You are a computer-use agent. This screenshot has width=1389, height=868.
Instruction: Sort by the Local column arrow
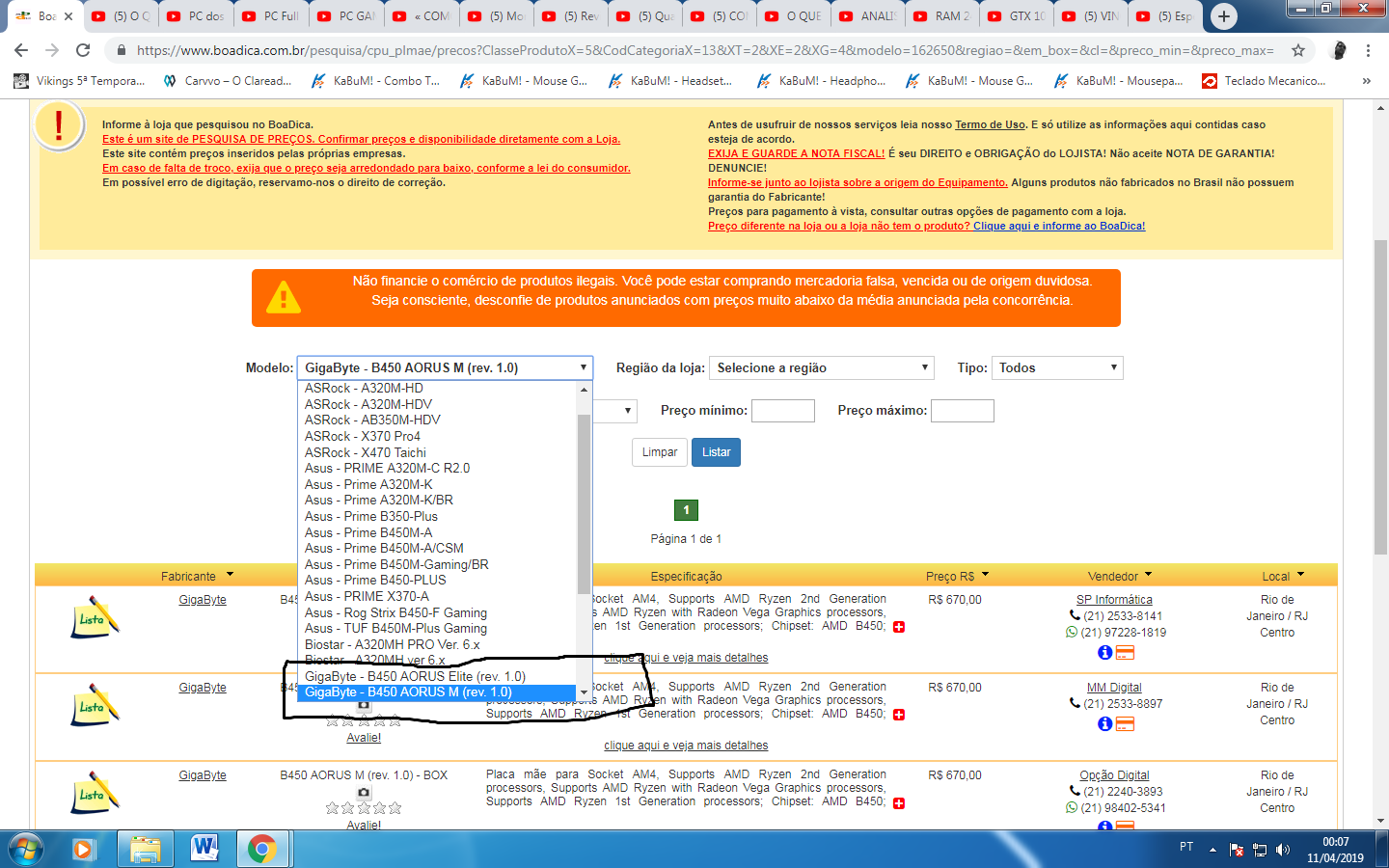(1300, 575)
